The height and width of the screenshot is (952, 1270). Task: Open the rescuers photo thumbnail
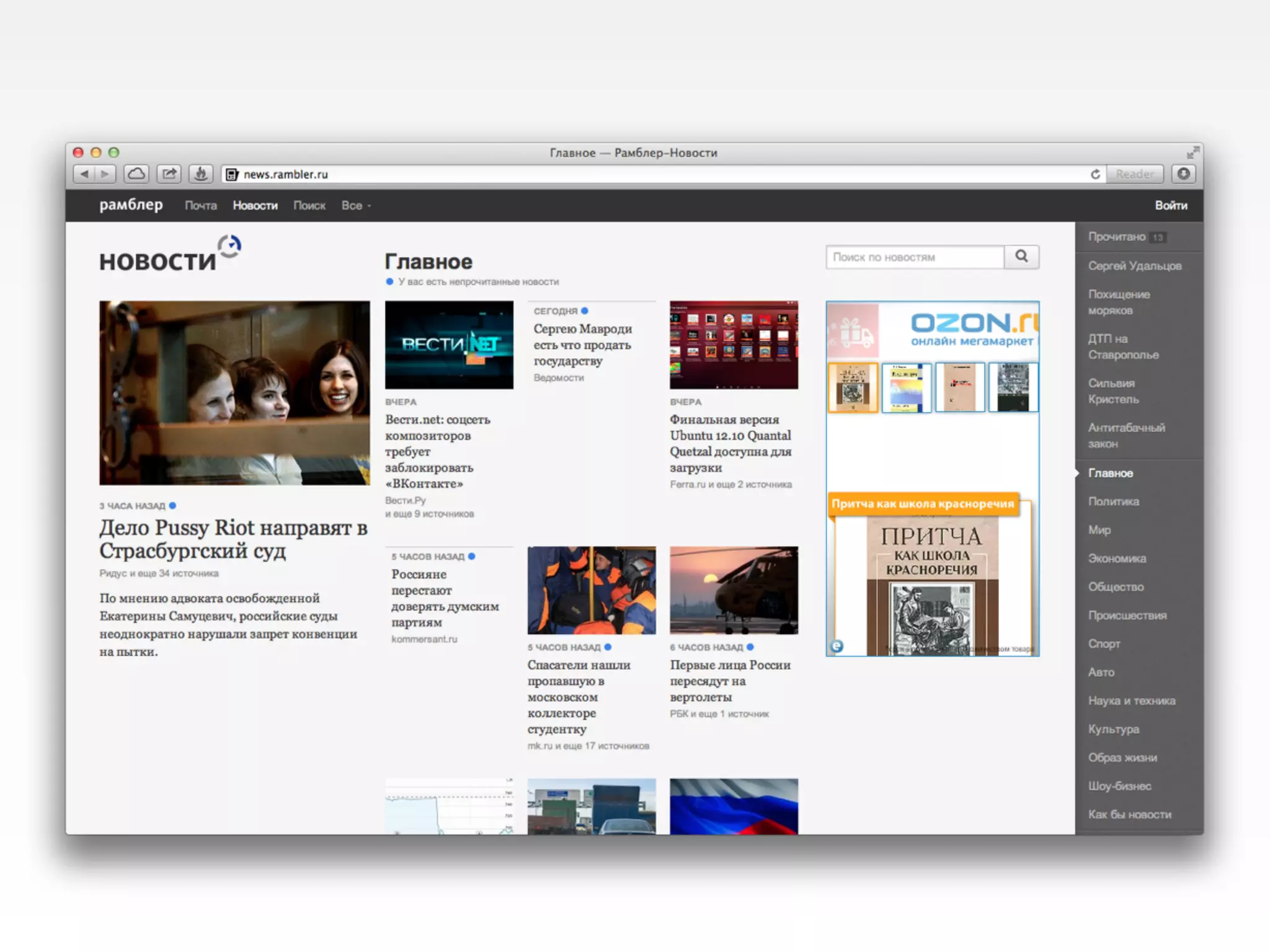click(x=592, y=590)
